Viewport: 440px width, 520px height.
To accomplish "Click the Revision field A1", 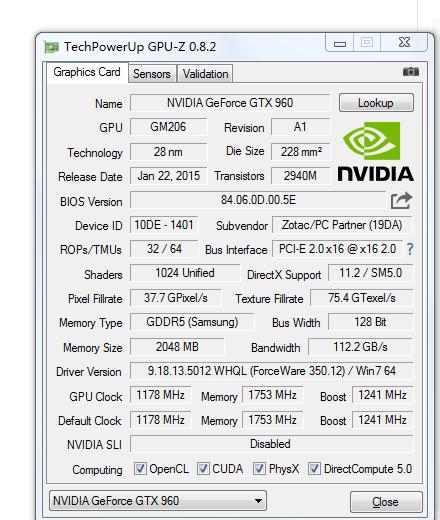I will (300, 127).
